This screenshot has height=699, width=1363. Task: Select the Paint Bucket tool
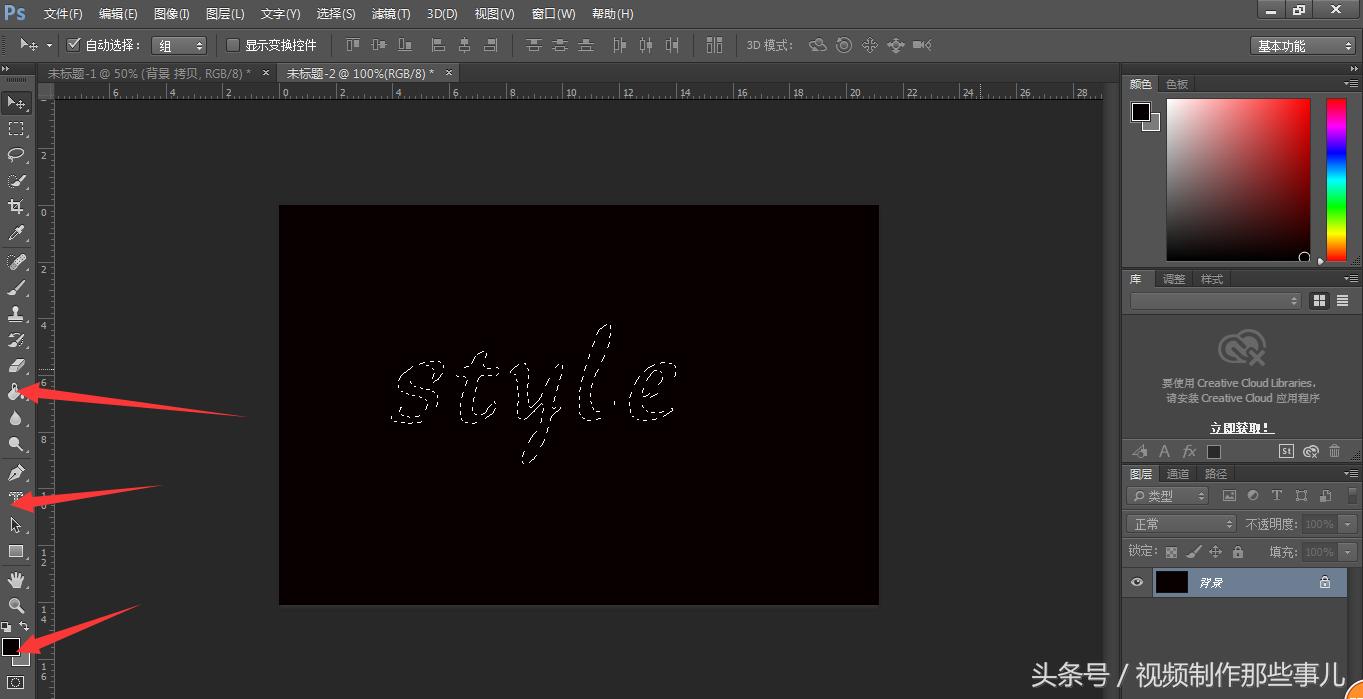click(x=15, y=391)
